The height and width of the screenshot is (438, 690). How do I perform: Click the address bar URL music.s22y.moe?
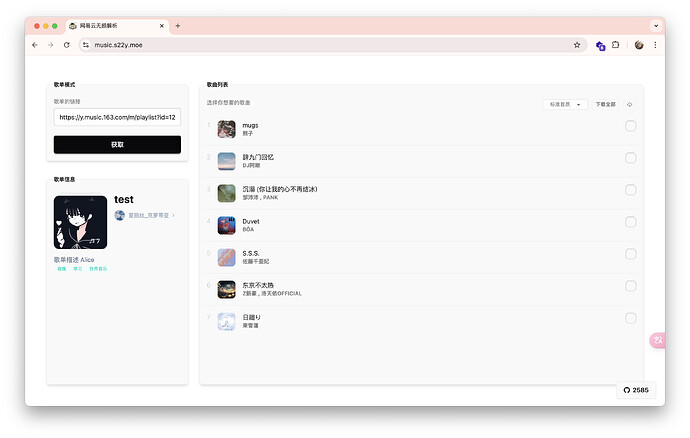118,45
